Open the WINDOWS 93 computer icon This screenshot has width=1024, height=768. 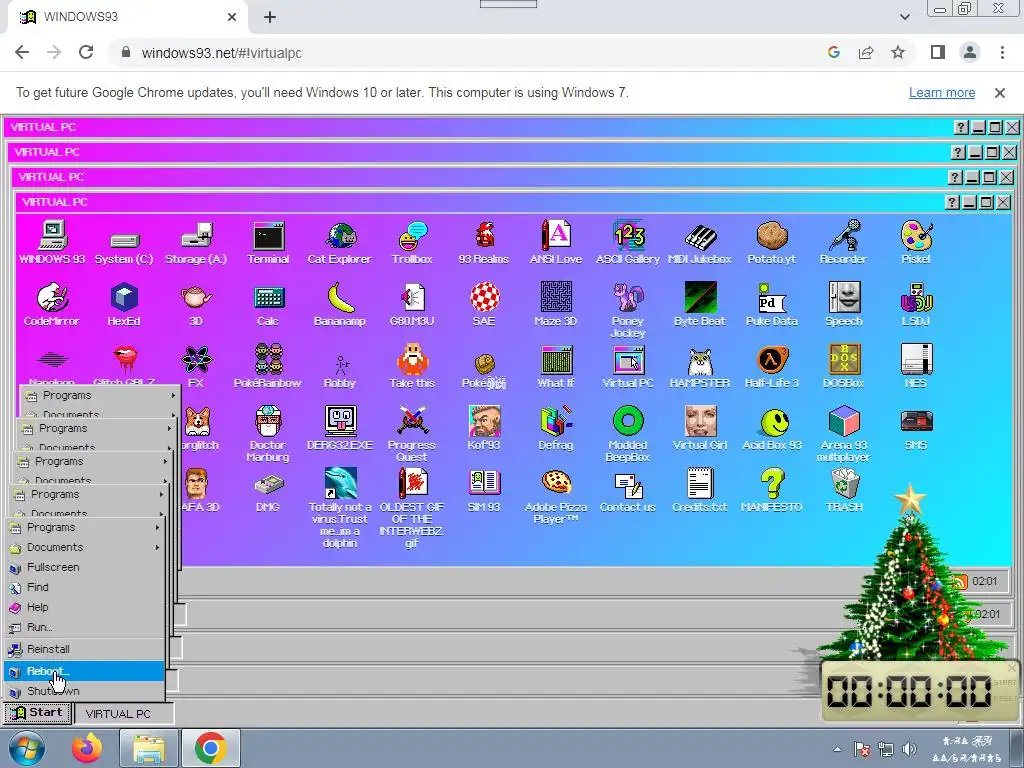click(52, 242)
